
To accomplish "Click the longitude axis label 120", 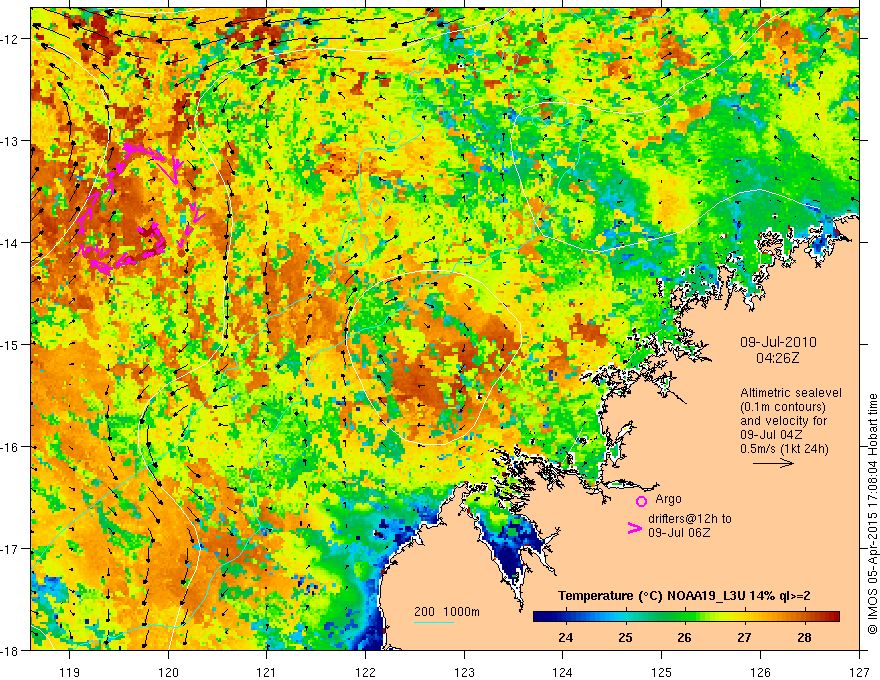I will click(x=168, y=672).
